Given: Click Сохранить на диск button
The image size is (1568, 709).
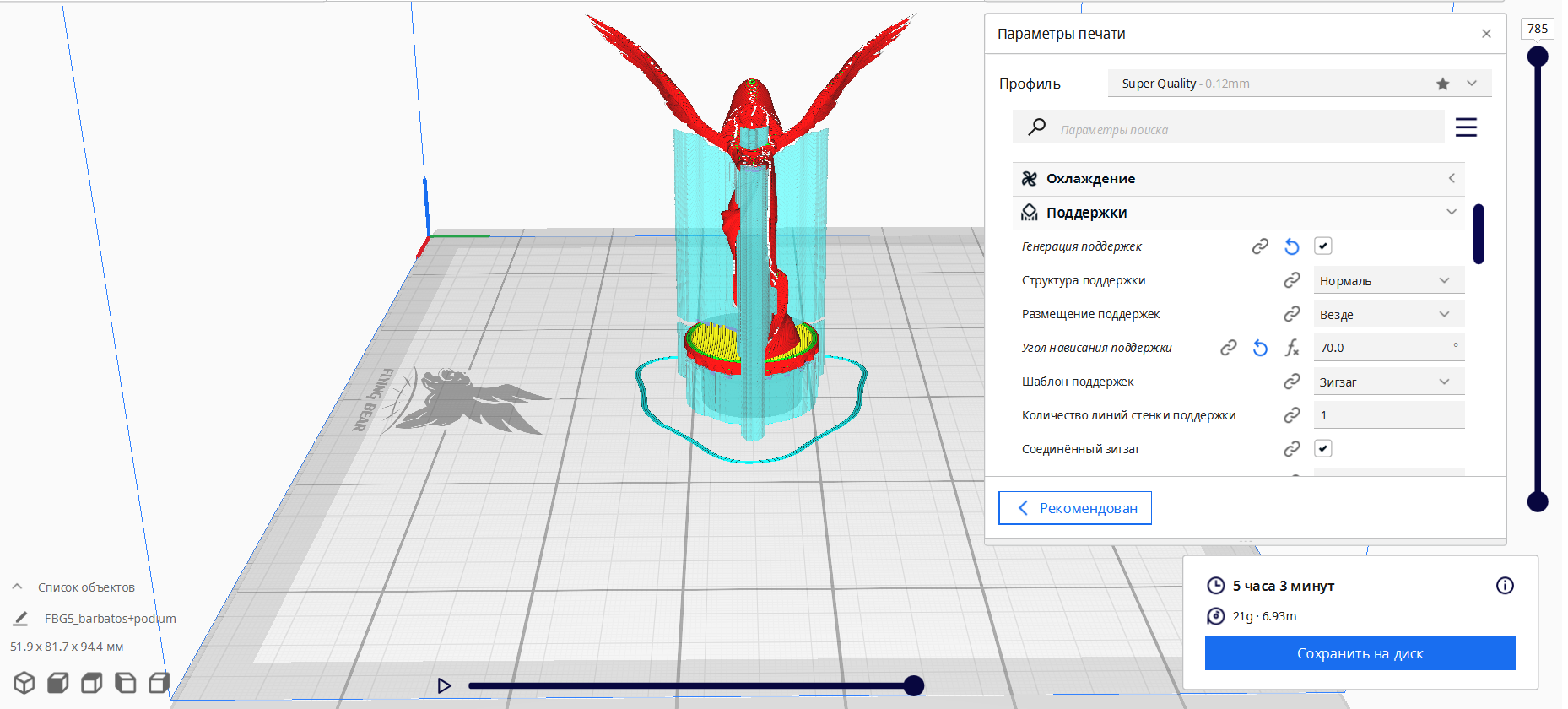Looking at the screenshot, I should click(1360, 653).
